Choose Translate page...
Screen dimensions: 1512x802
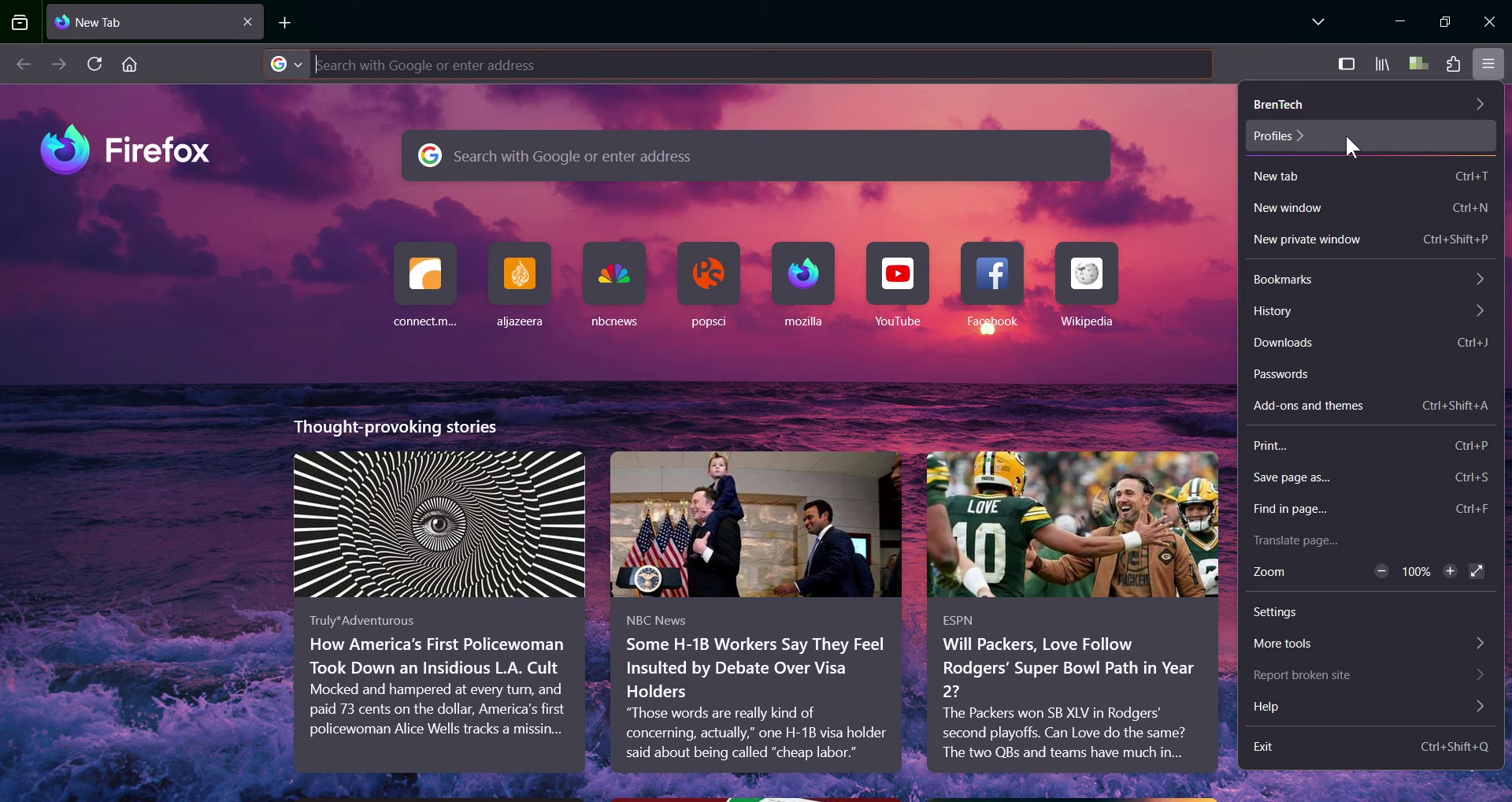(1370, 540)
